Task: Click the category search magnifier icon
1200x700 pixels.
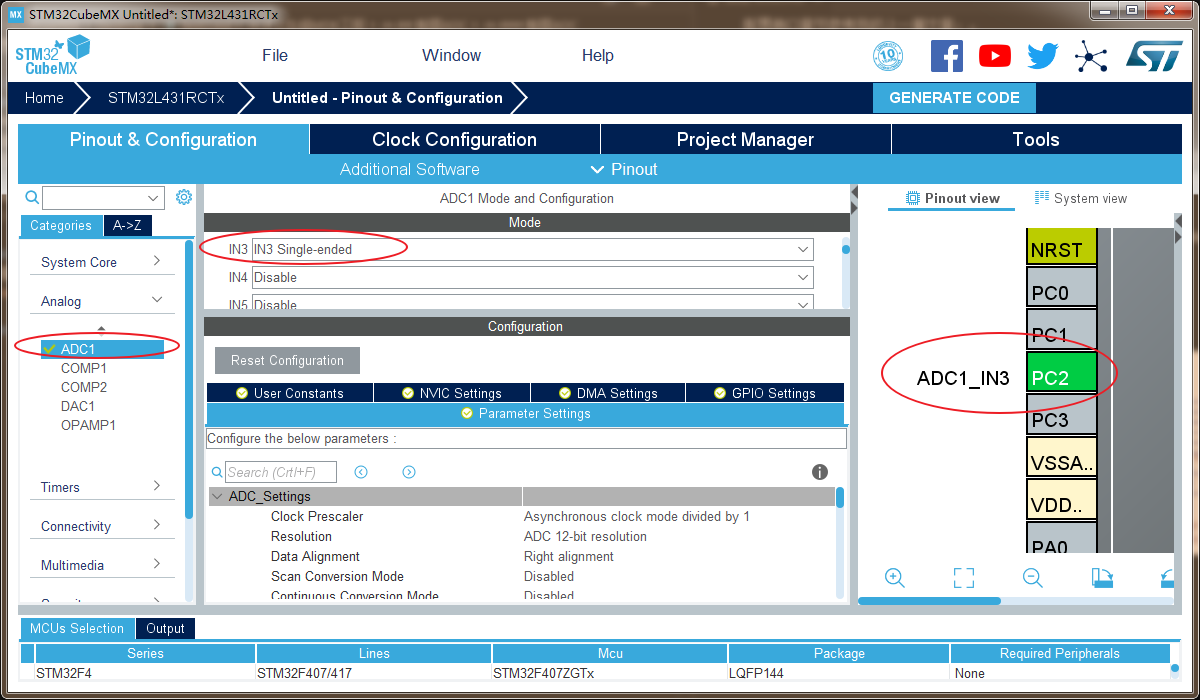Action: (x=32, y=197)
